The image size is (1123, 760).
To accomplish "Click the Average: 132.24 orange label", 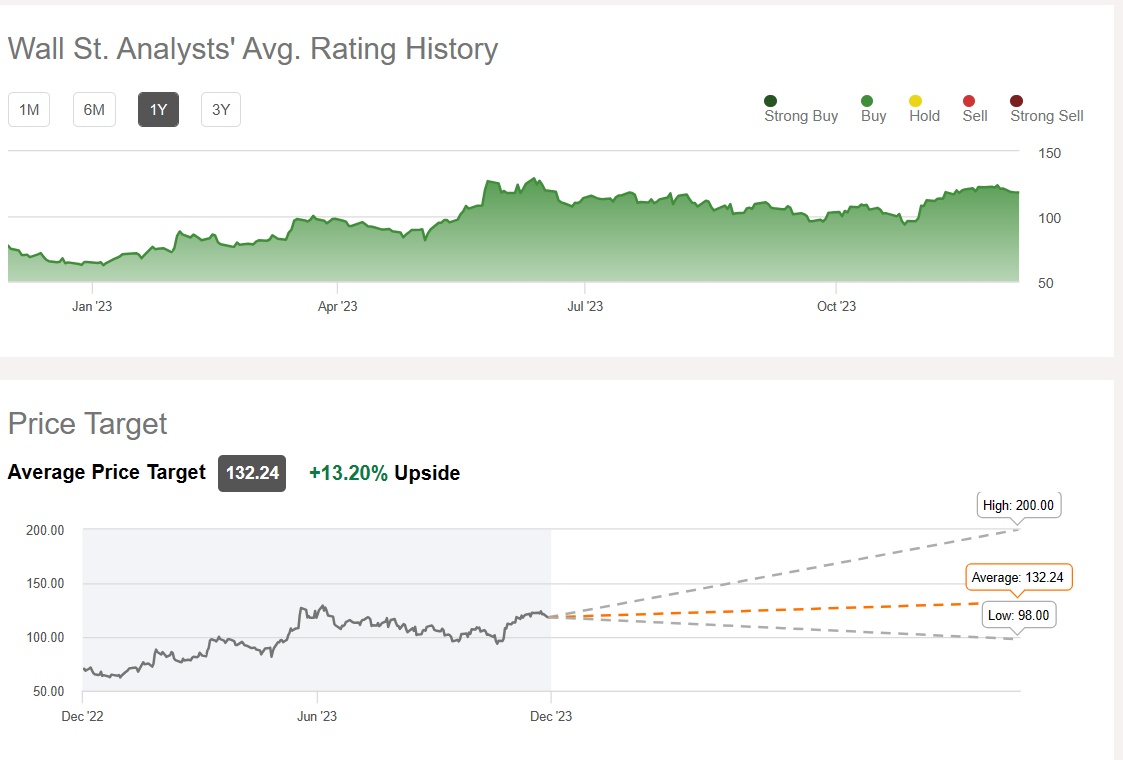I will (x=1018, y=577).
